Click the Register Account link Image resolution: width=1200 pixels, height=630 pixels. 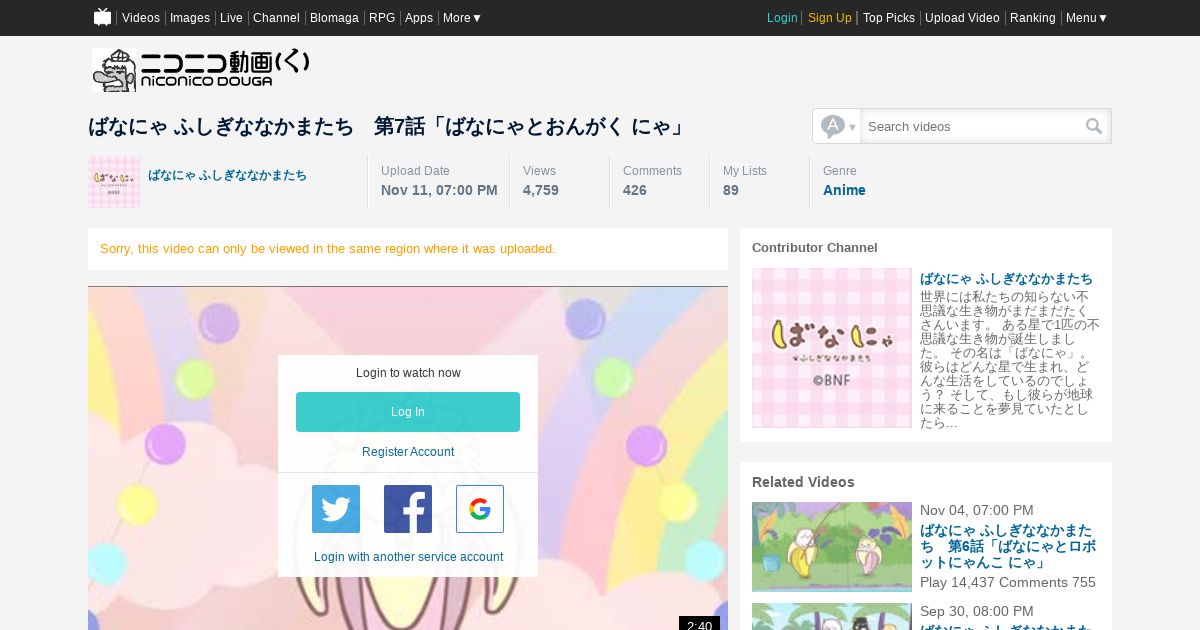(x=408, y=452)
